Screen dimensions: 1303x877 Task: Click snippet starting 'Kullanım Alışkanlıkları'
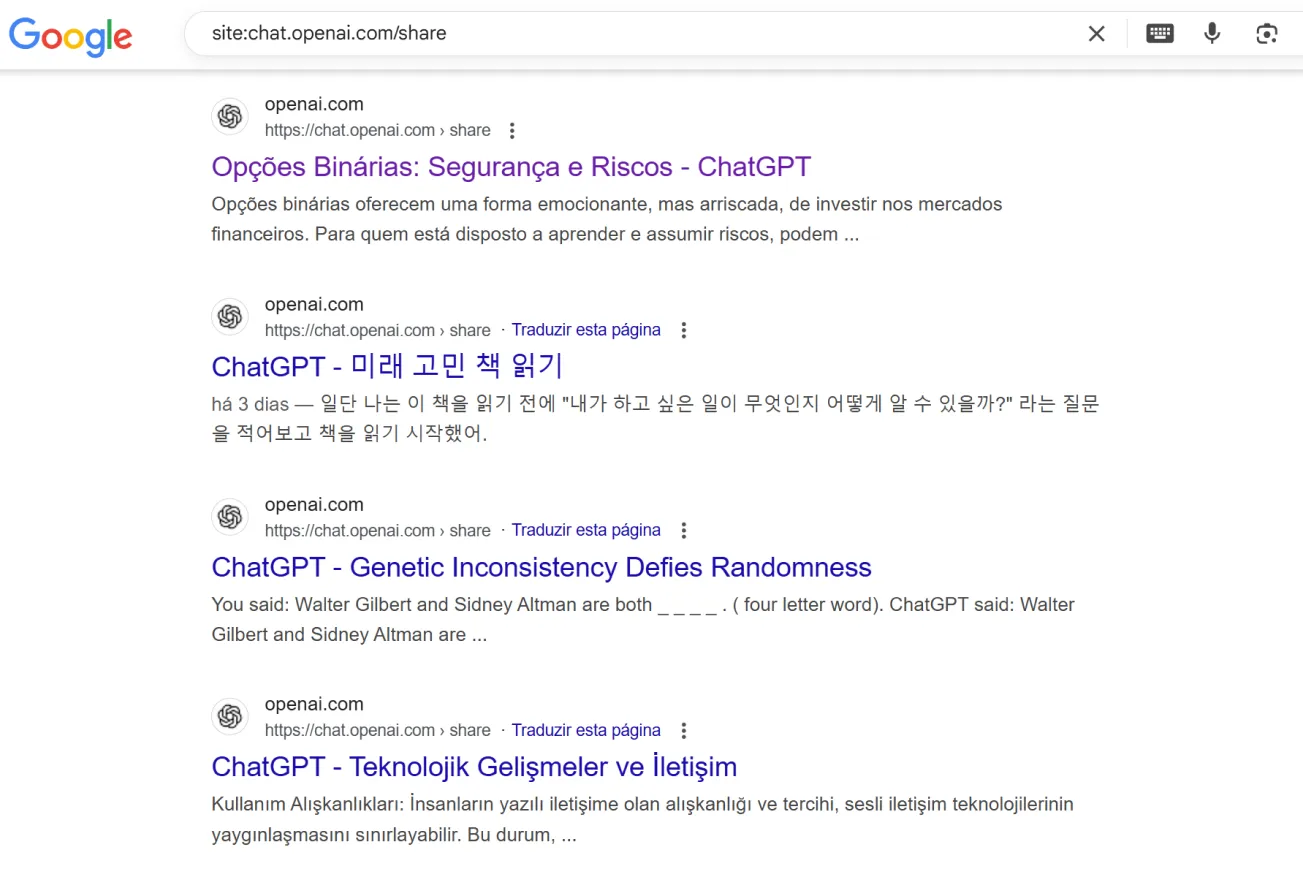coord(643,819)
